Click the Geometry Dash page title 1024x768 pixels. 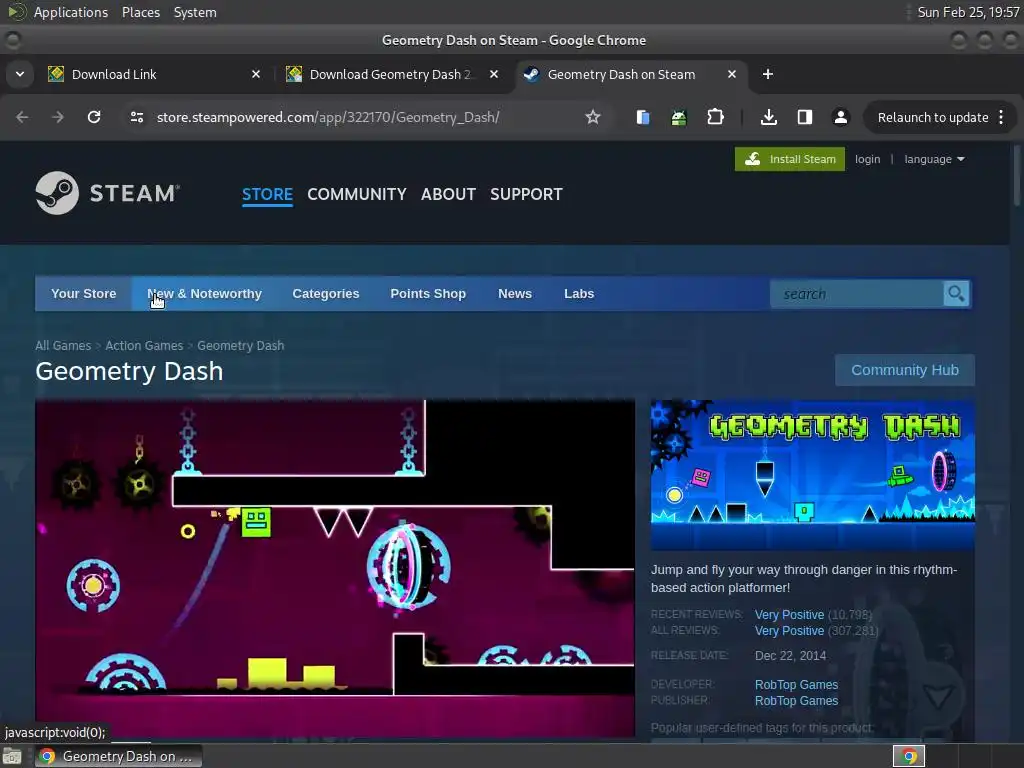point(129,371)
